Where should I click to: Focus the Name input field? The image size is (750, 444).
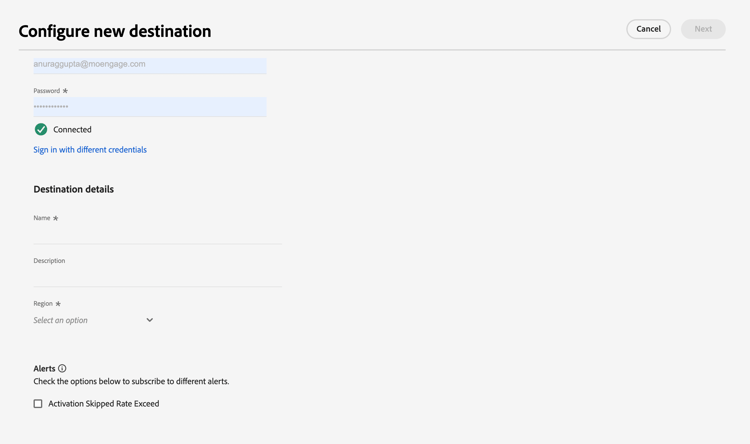(x=157, y=234)
